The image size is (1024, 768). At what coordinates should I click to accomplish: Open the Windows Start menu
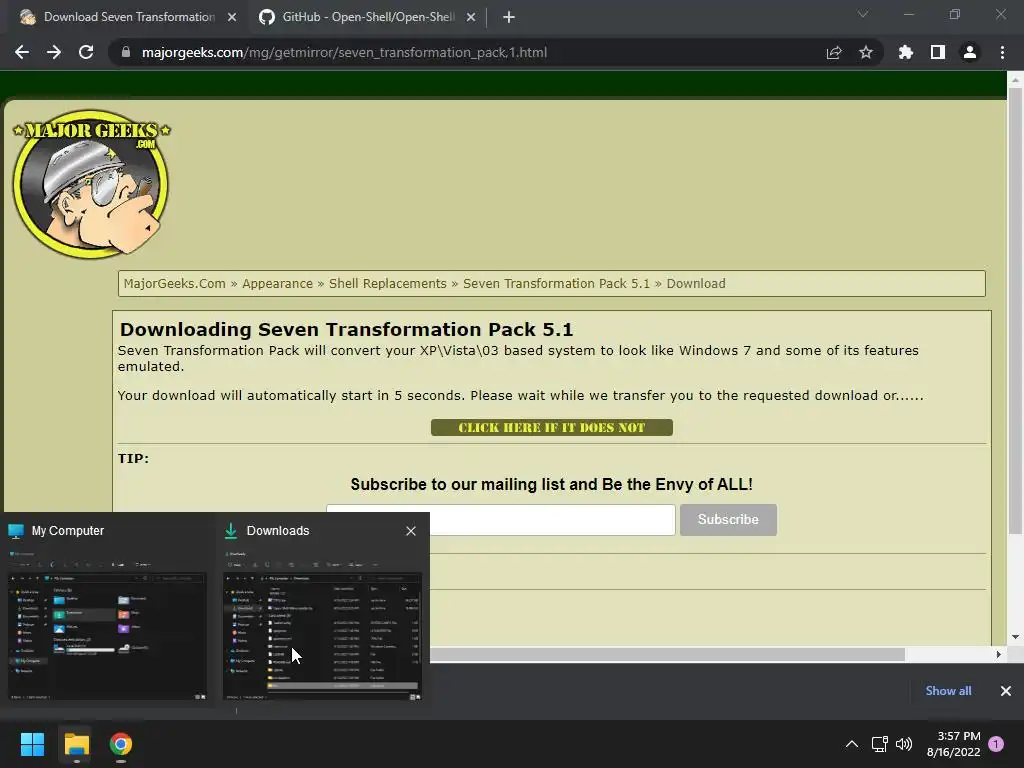(x=32, y=744)
